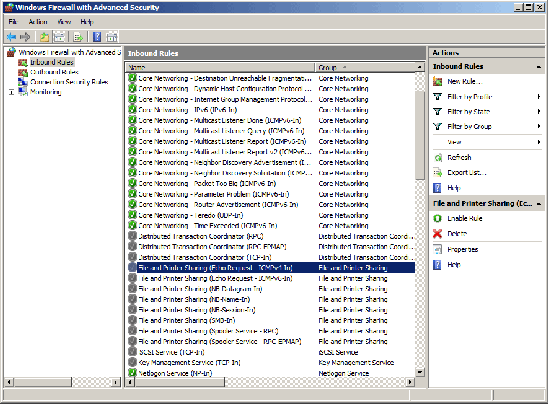Expand the Filter by Group submenu arrow
This screenshot has width=548, height=404.
pyautogui.click(x=539, y=126)
